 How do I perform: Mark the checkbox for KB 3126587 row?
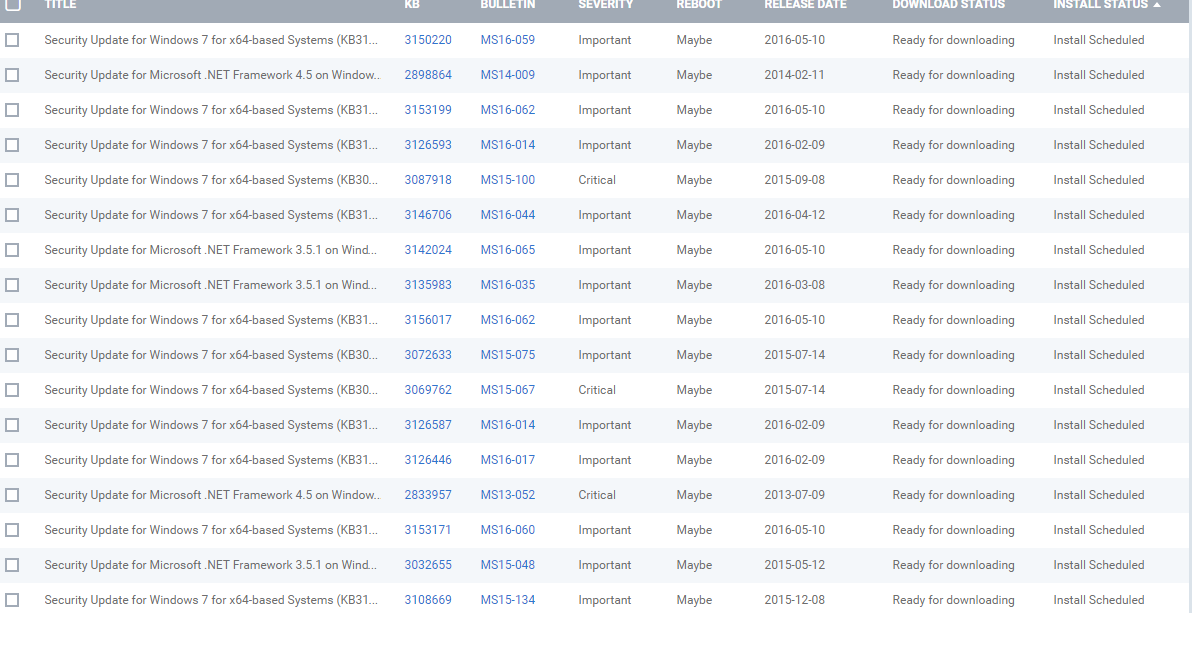tap(12, 425)
